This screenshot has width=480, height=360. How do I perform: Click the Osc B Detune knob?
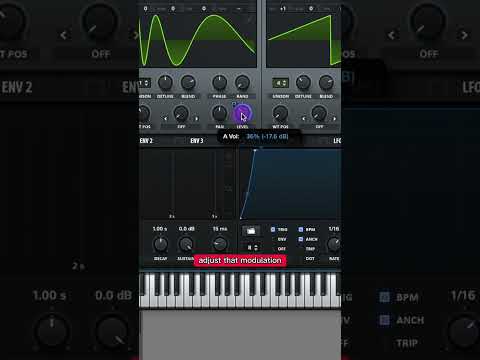(303, 82)
